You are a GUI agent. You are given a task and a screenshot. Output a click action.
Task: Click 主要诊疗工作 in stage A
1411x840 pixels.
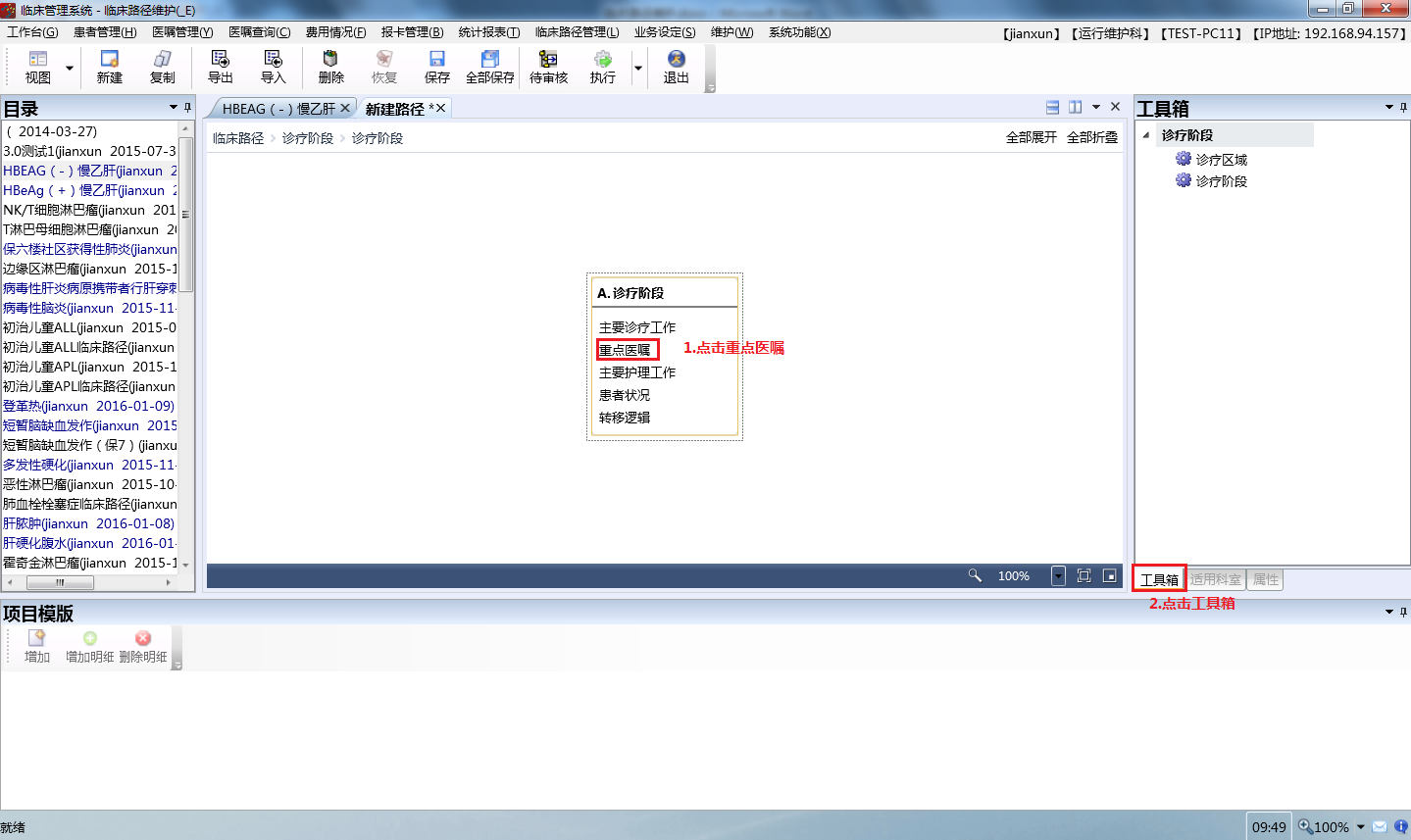click(x=637, y=327)
